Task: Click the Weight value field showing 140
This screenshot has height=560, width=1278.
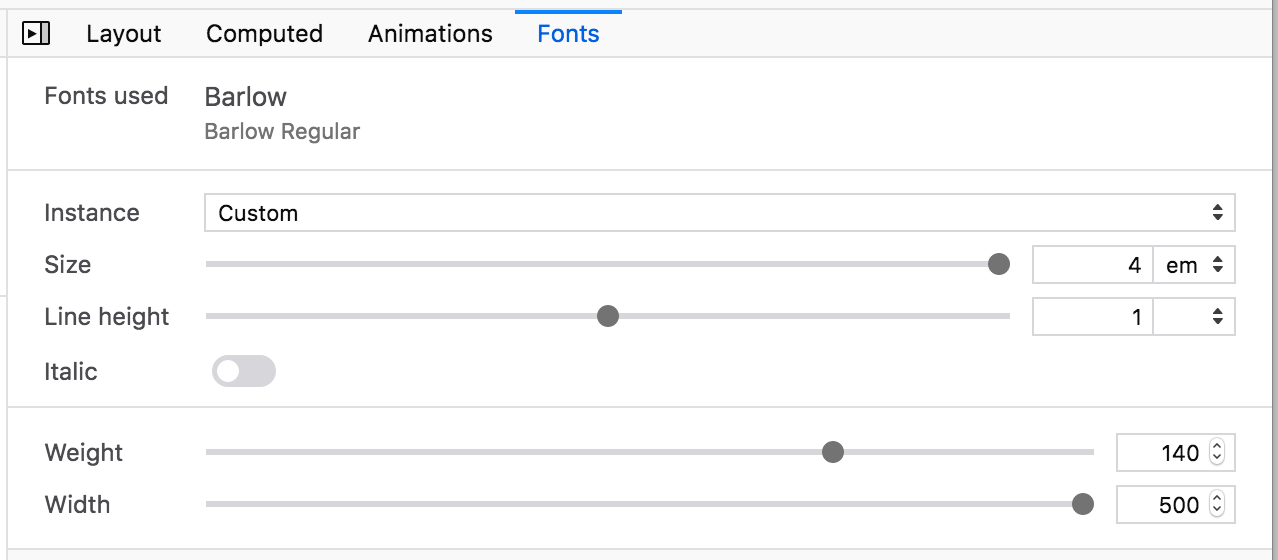Action: point(1176,453)
